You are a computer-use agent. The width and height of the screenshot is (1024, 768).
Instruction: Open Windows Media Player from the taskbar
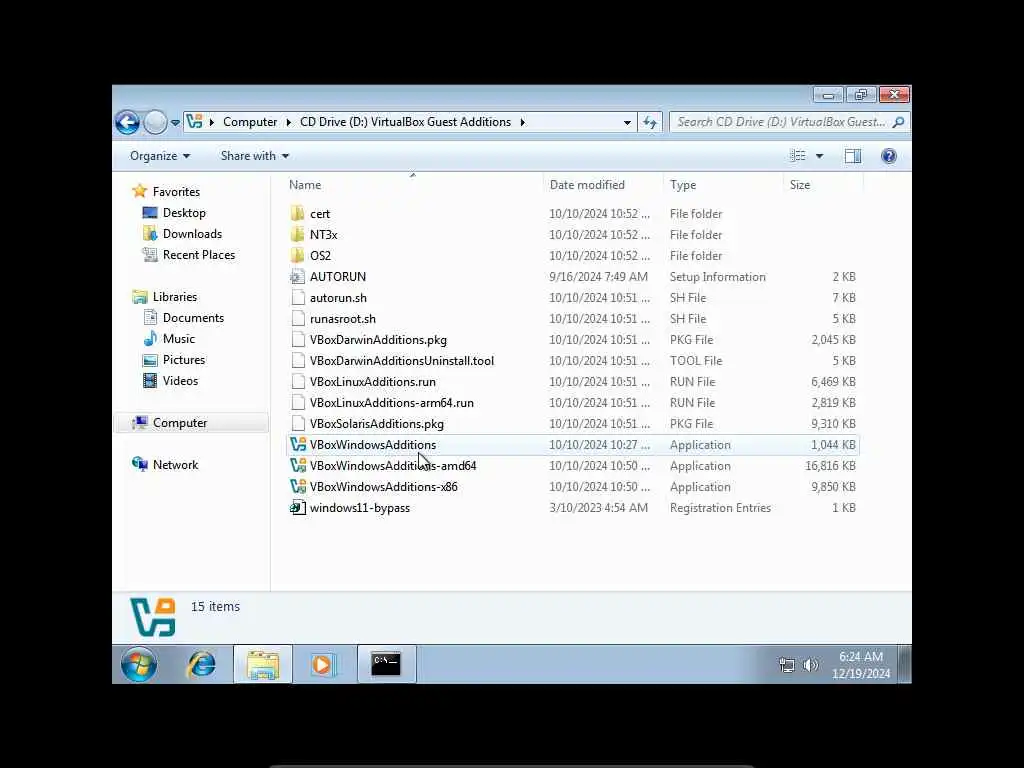coord(323,665)
